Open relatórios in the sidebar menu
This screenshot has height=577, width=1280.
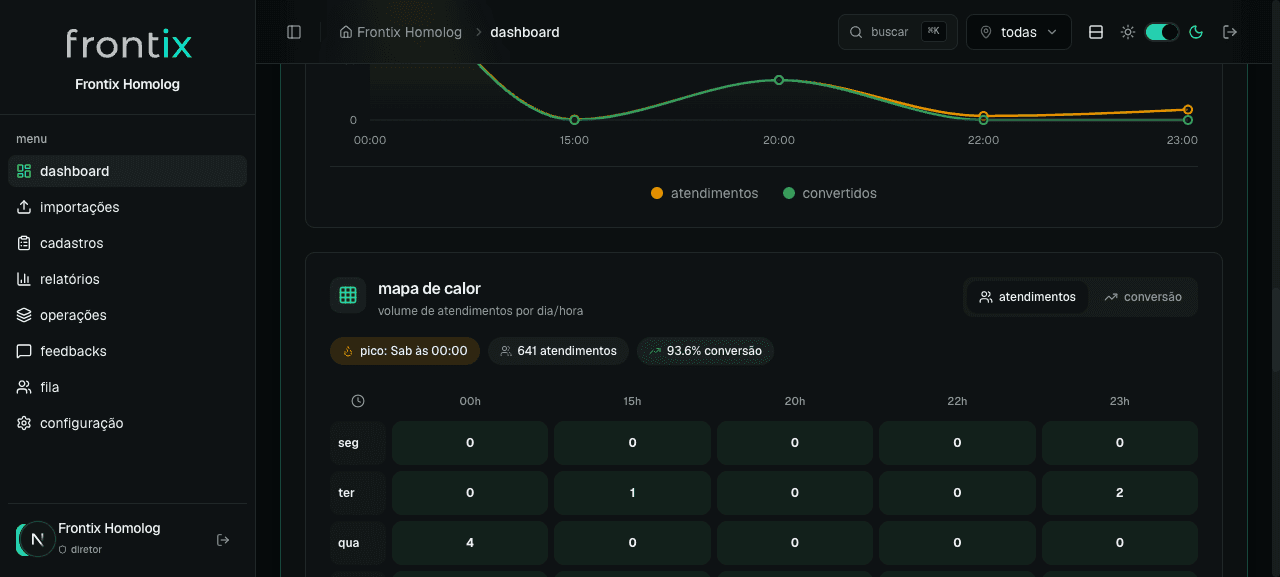point(127,279)
